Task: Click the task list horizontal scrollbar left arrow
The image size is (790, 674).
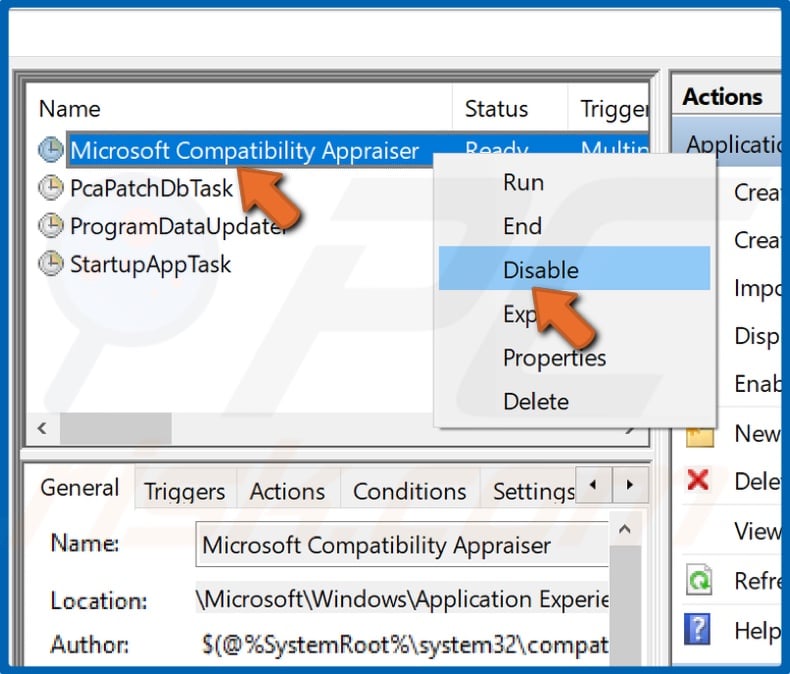Action: coord(42,429)
